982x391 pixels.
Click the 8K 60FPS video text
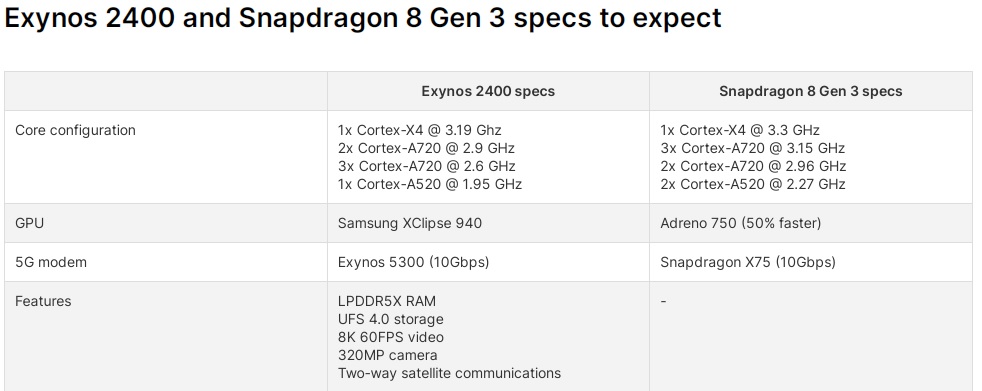tap(391, 337)
